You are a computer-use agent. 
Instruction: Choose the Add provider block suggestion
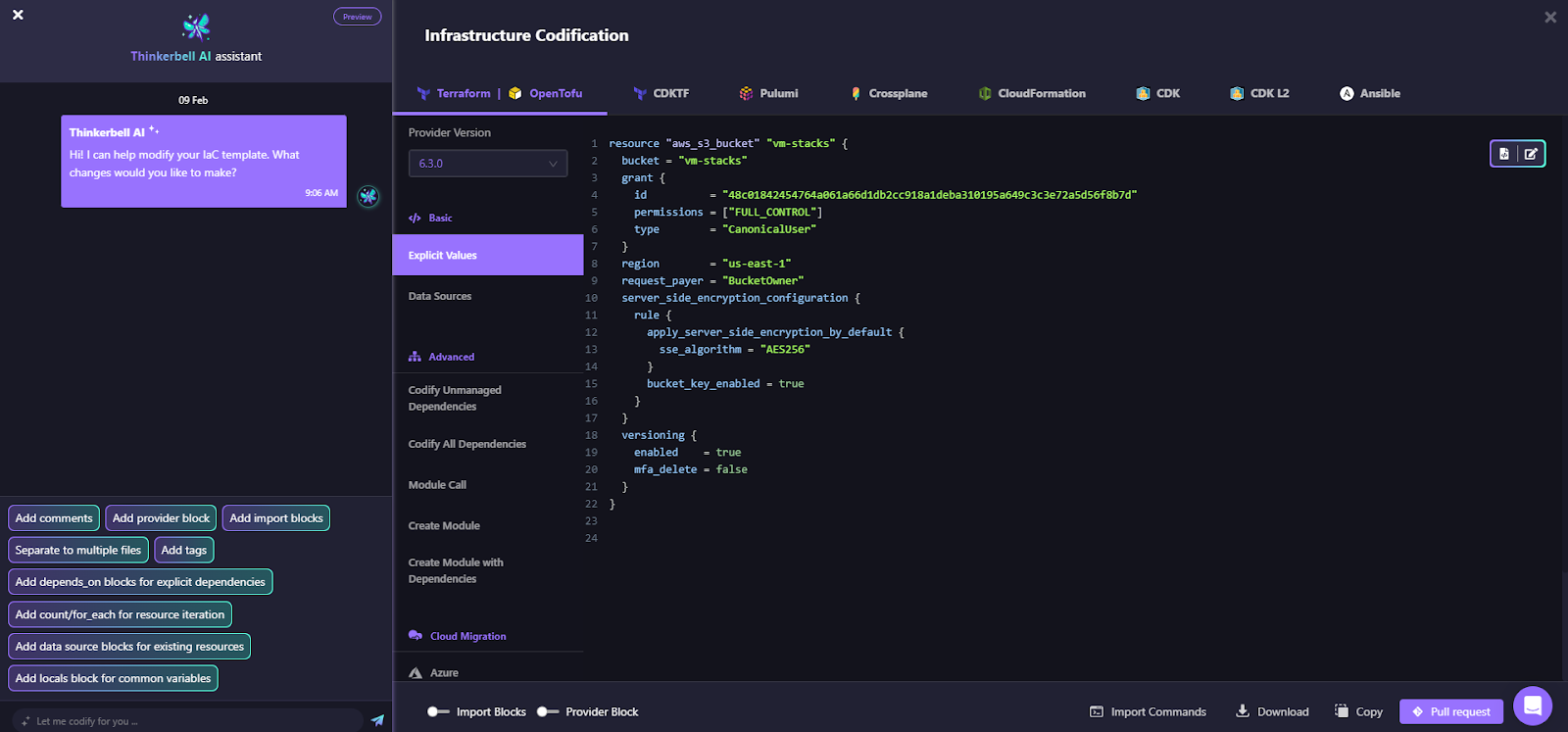pos(161,518)
